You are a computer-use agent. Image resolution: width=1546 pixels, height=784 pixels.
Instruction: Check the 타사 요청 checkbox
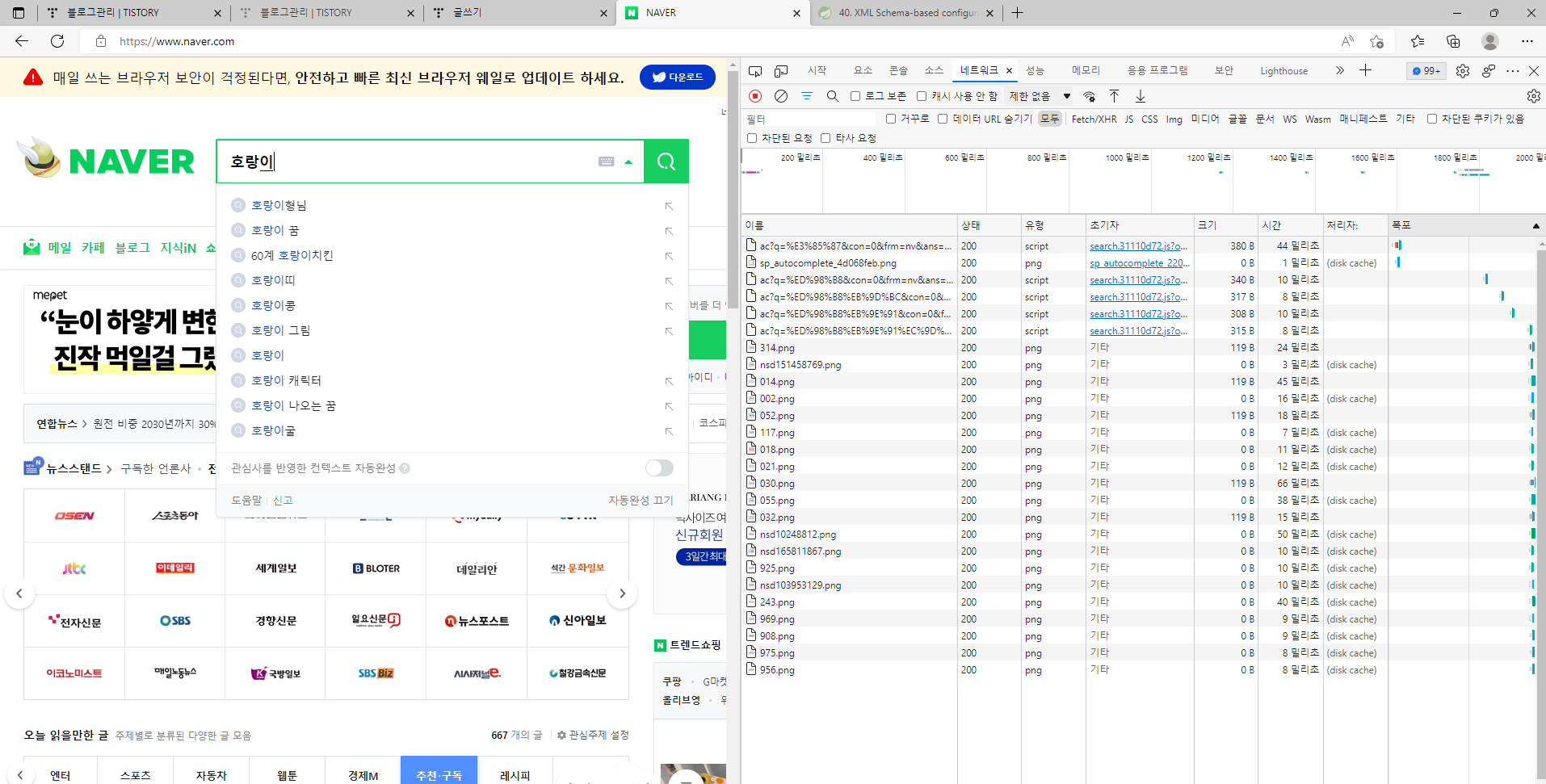826,138
